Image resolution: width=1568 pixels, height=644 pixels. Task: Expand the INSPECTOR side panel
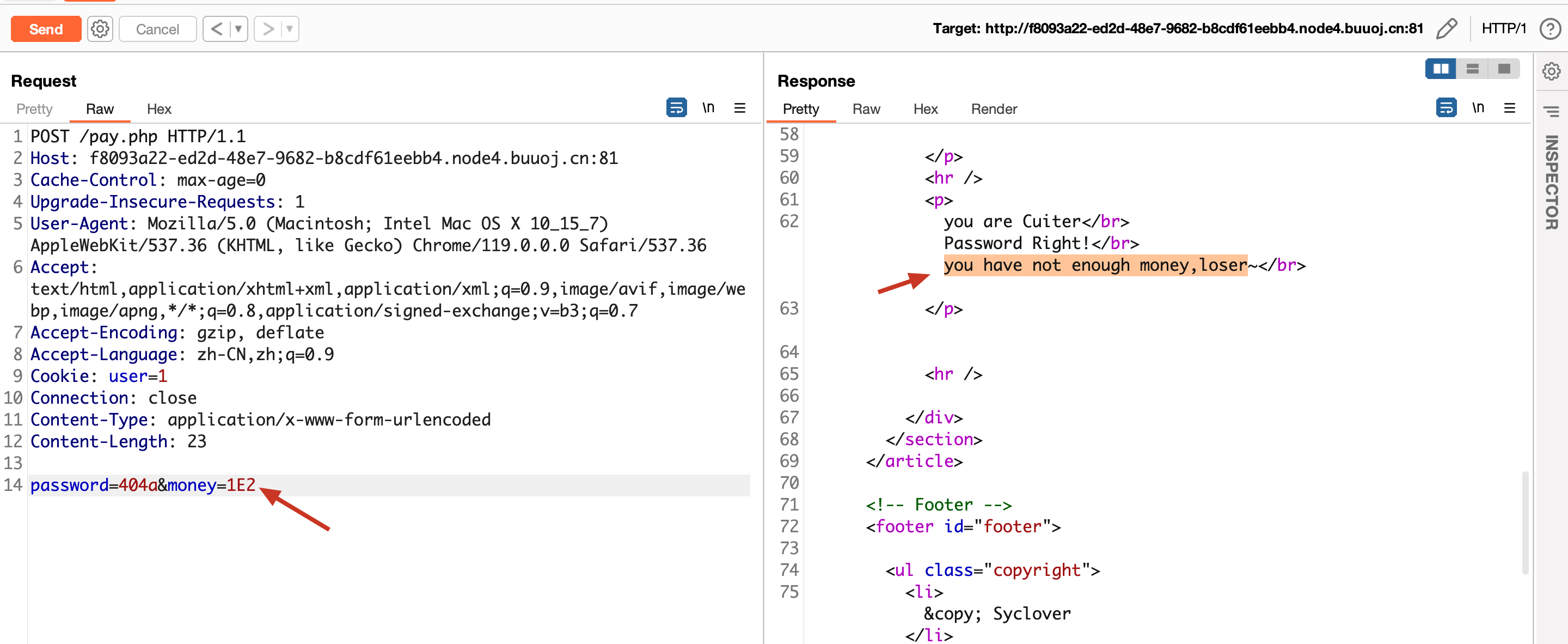pyautogui.click(x=1551, y=182)
